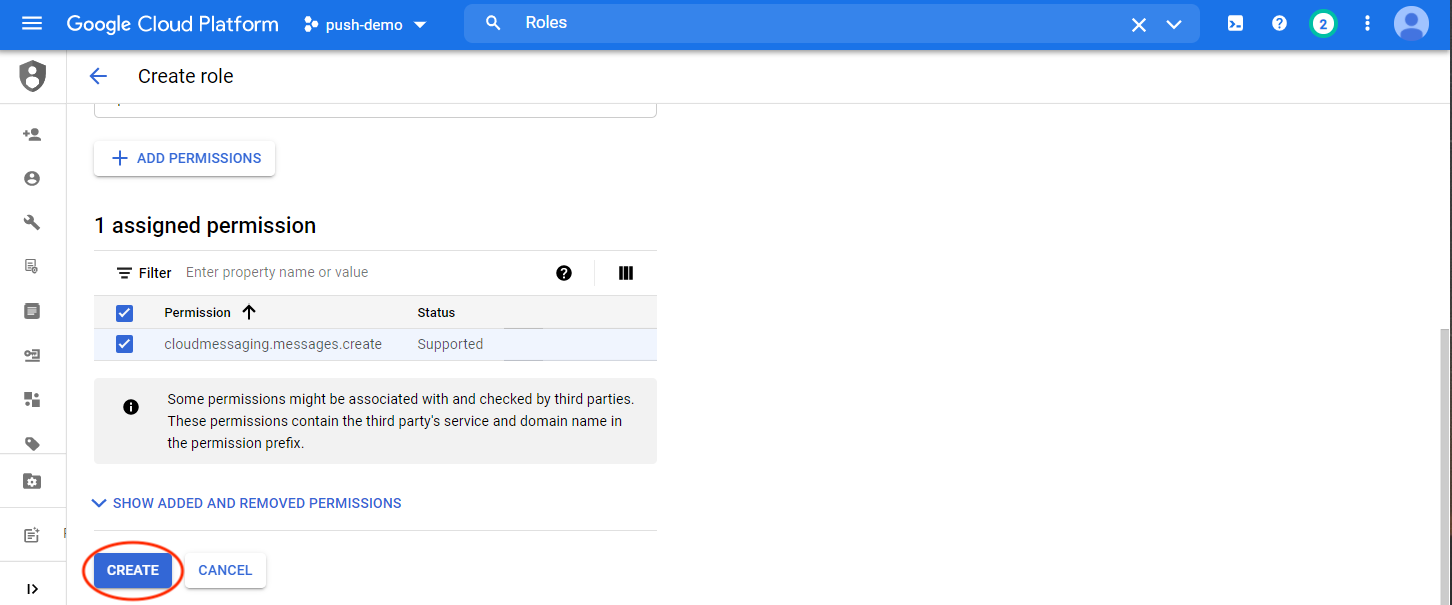The image size is (1452, 605).
Task: Clear the Roles search text
Action: [x=1138, y=25]
